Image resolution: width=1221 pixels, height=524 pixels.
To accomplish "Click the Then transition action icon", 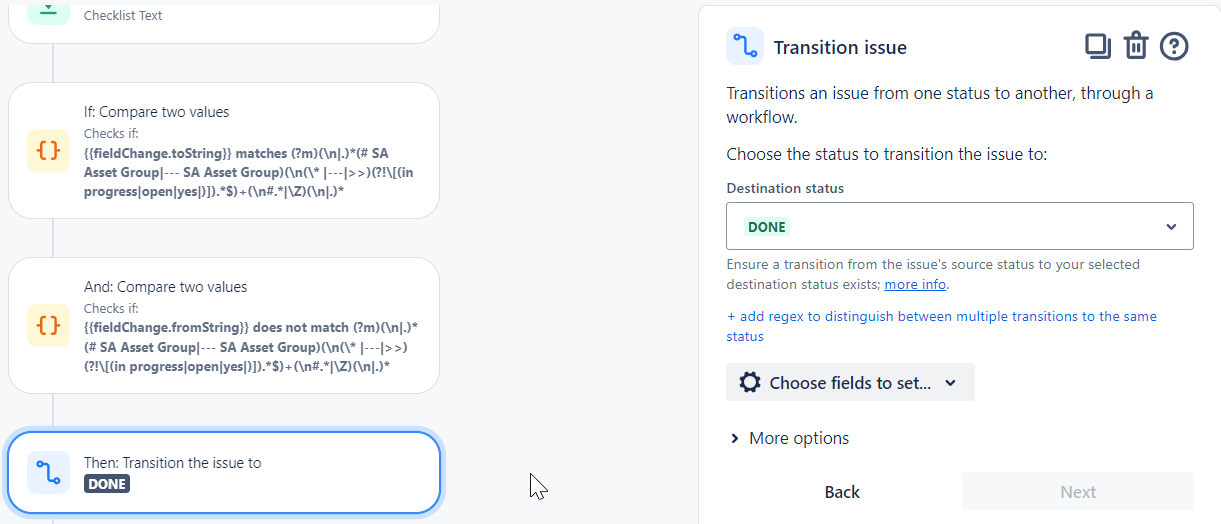I will point(48,473).
